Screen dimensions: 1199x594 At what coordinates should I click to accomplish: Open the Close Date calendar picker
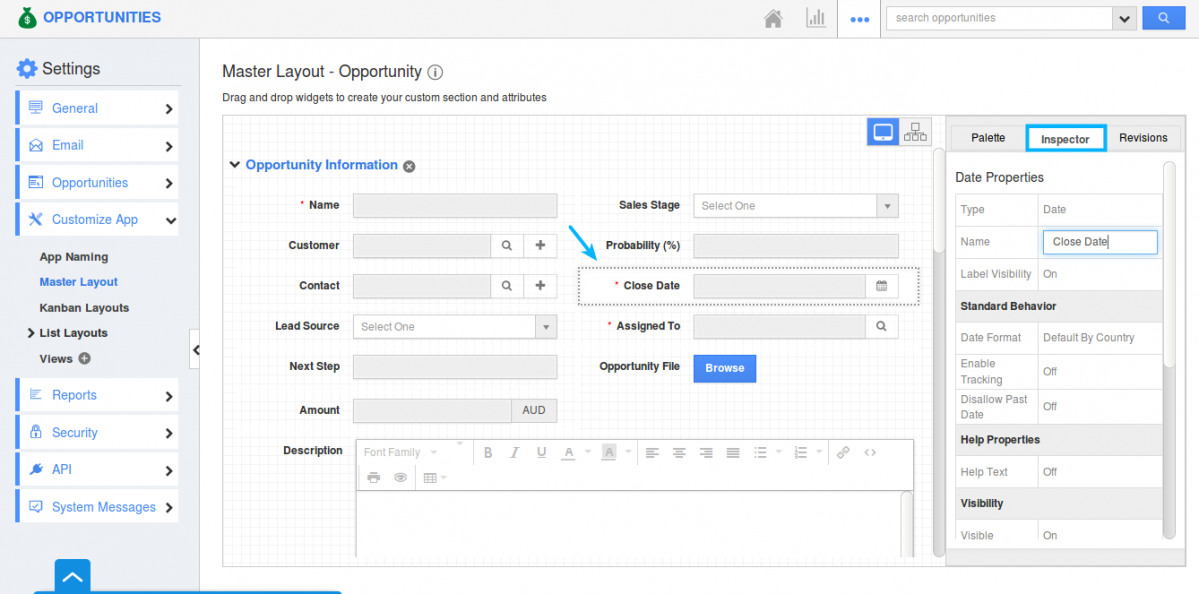pos(881,286)
